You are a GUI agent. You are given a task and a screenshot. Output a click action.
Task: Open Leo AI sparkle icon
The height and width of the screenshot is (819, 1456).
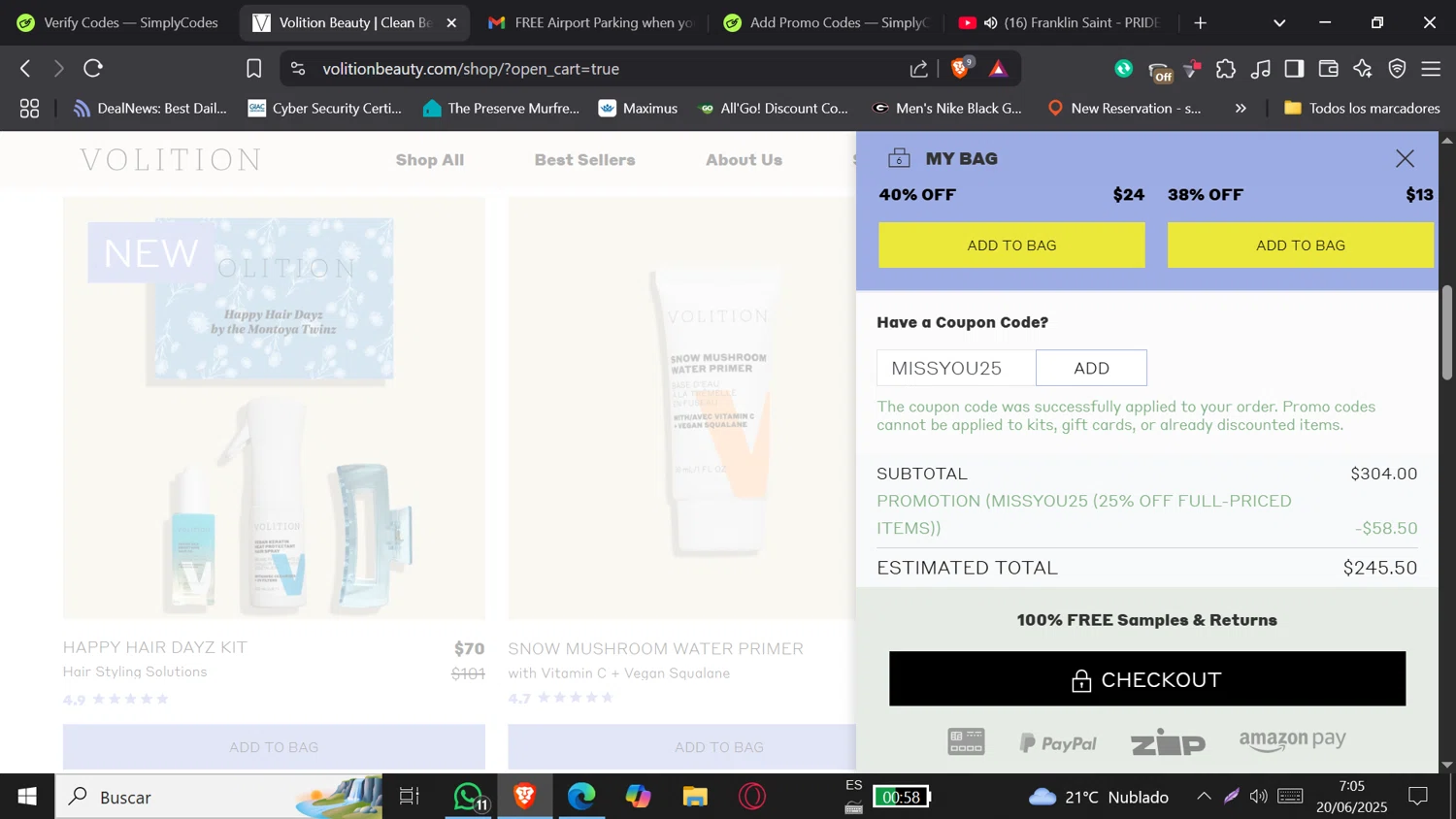point(1363,69)
